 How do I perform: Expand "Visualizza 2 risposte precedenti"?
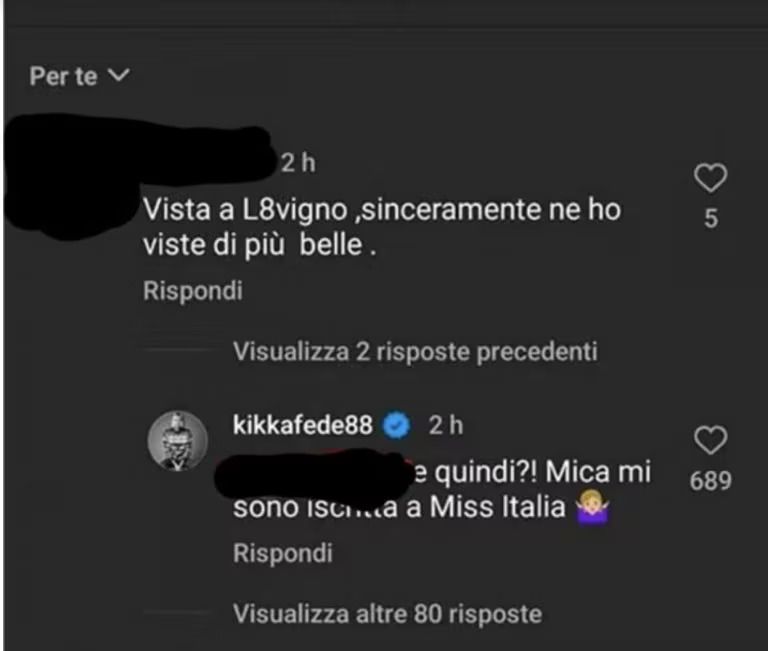[415, 351]
